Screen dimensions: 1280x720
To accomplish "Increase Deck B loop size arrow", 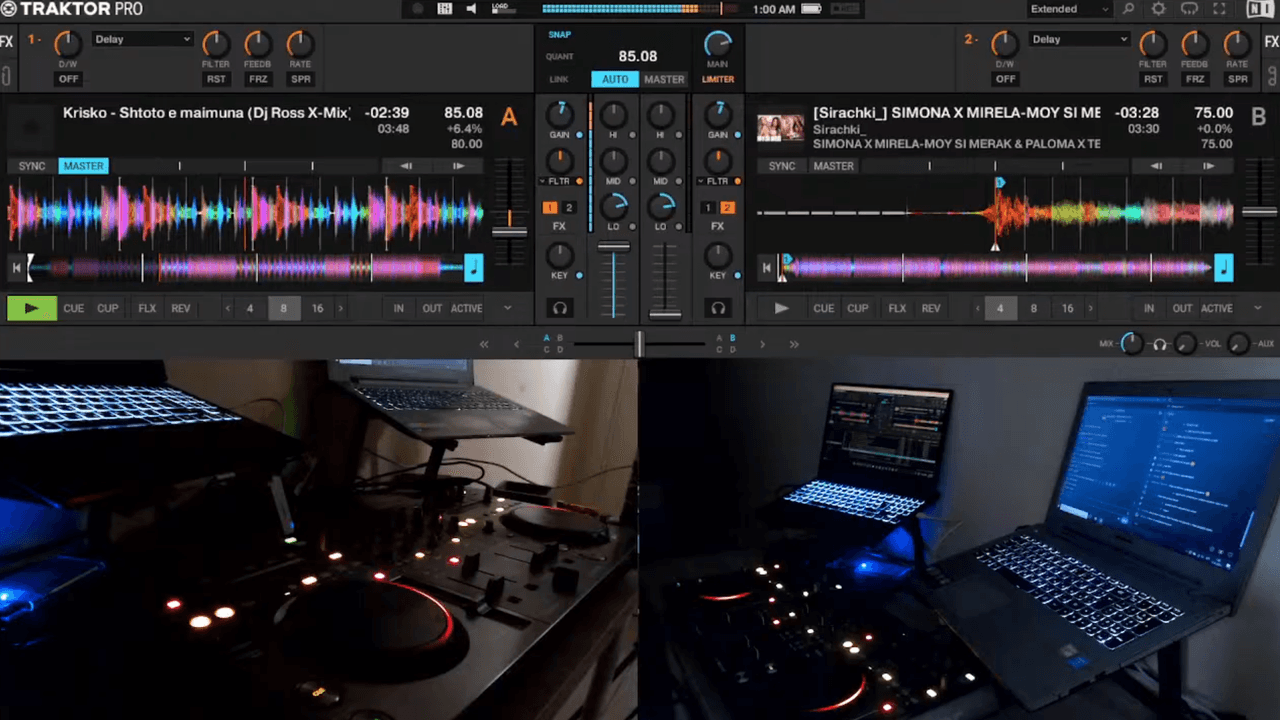I will 1090,308.
